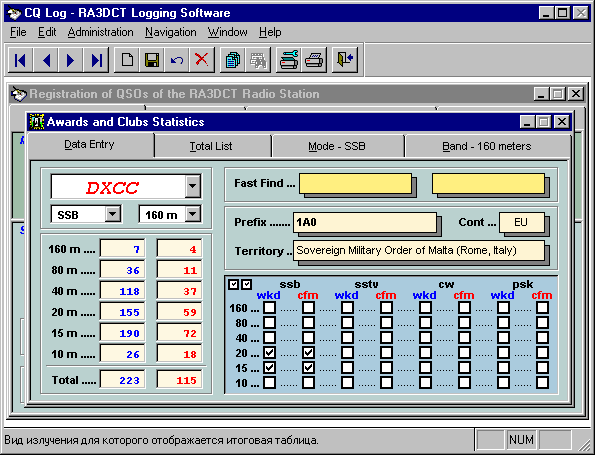Open the Navigation menu
This screenshot has height=455, width=595.
pos(171,32)
